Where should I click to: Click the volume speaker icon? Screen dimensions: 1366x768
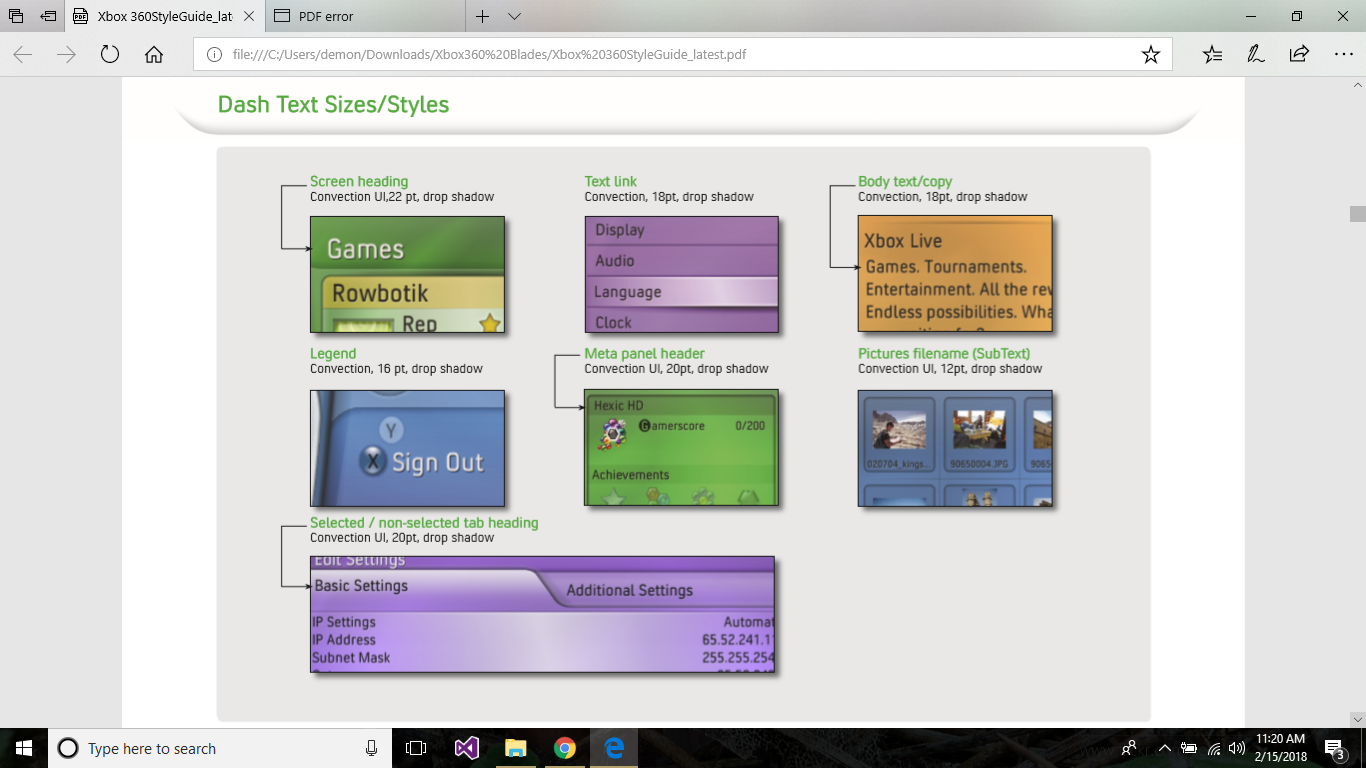point(1237,748)
